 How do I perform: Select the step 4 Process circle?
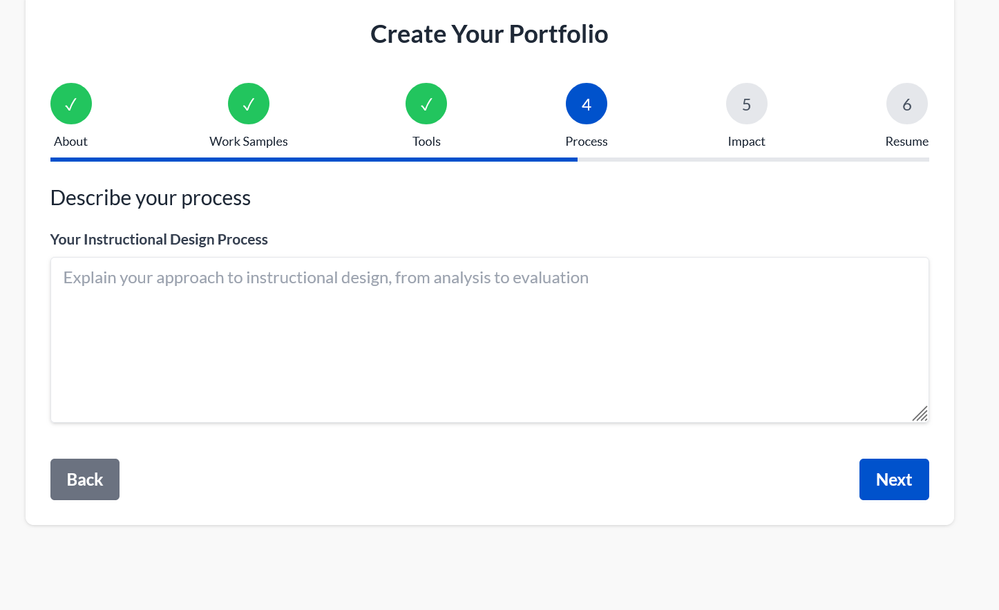pos(586,104)
